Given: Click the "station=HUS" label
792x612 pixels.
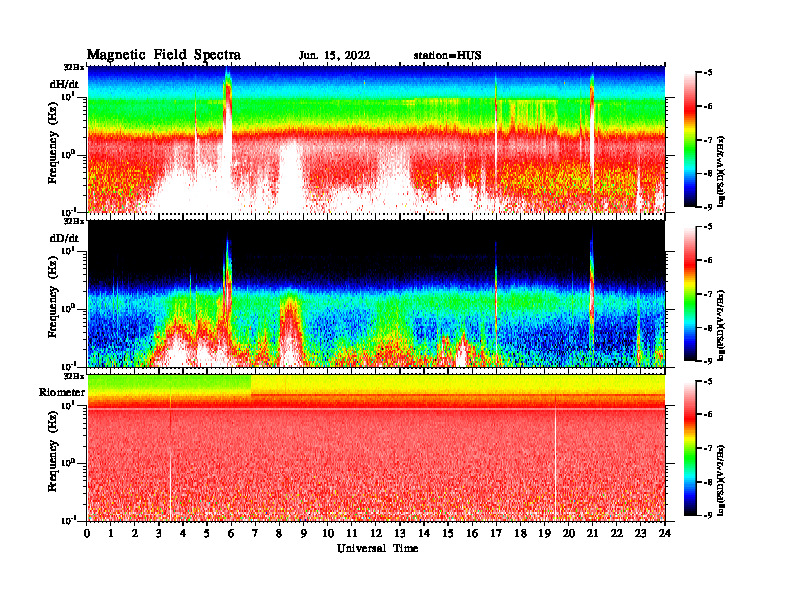Looking at the screenshot, I should coord(447,56).
